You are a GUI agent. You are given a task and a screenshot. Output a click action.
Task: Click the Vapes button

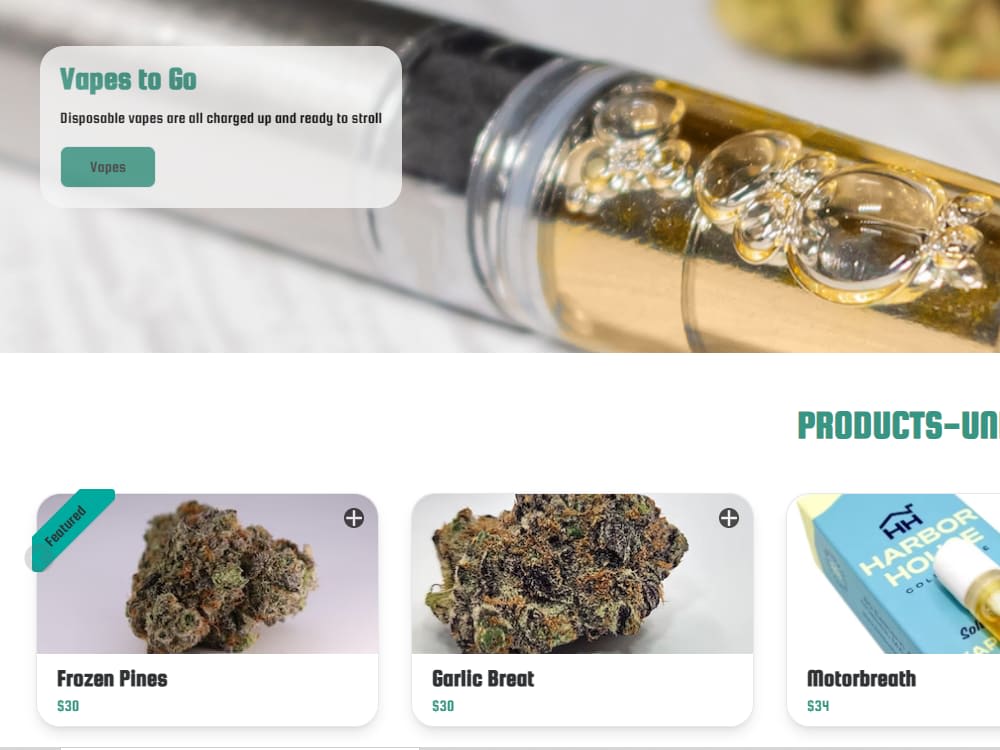click(x=108, y=167)
